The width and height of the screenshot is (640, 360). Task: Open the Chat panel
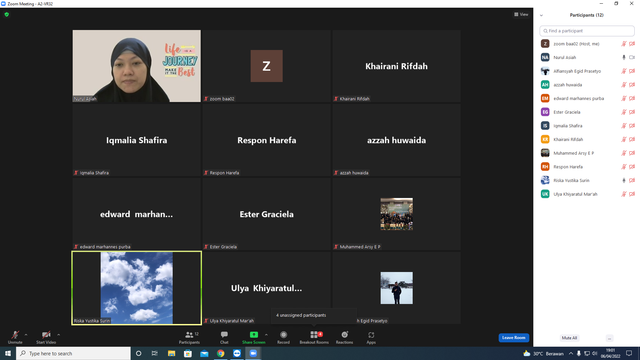pyautogui.click(x=224, y=337)
